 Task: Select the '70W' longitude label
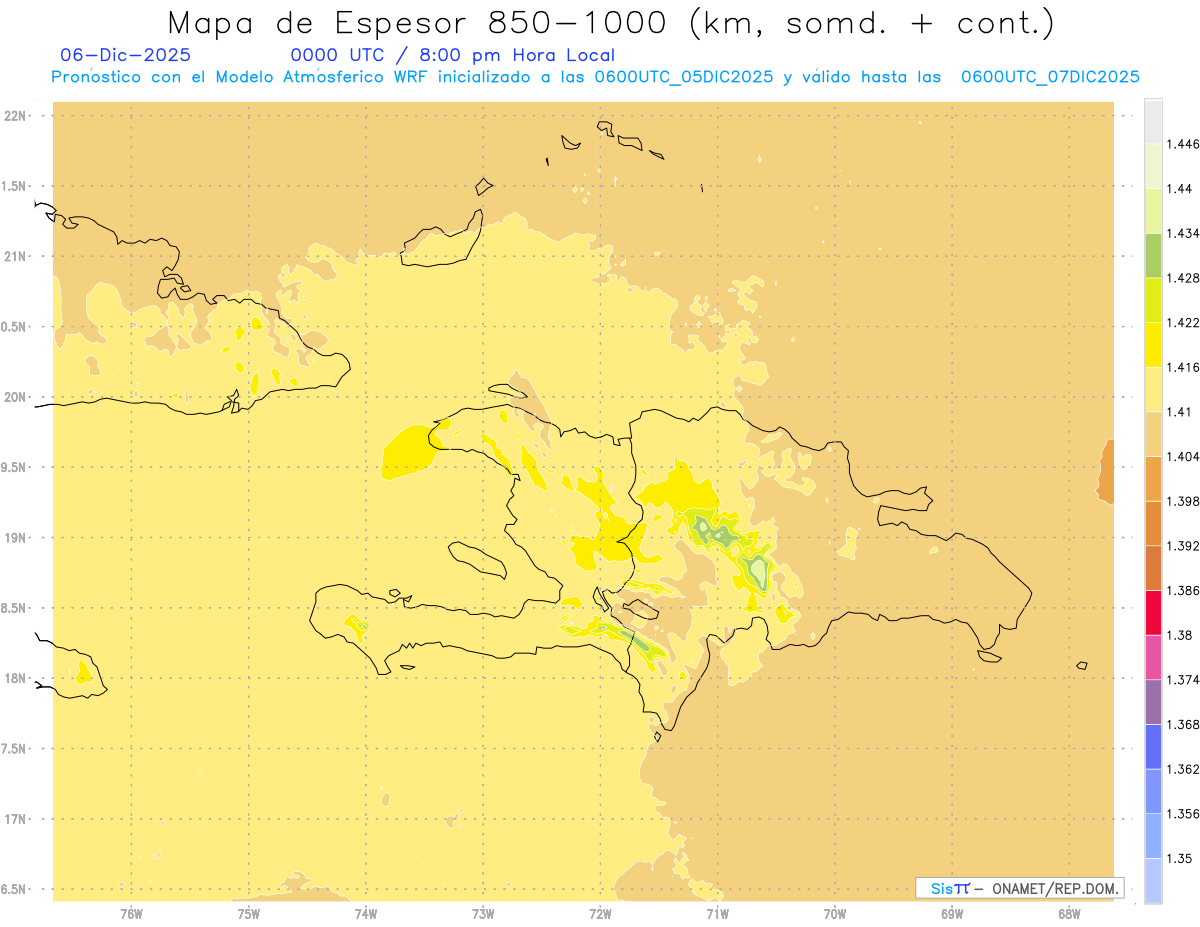click(835, 913)
